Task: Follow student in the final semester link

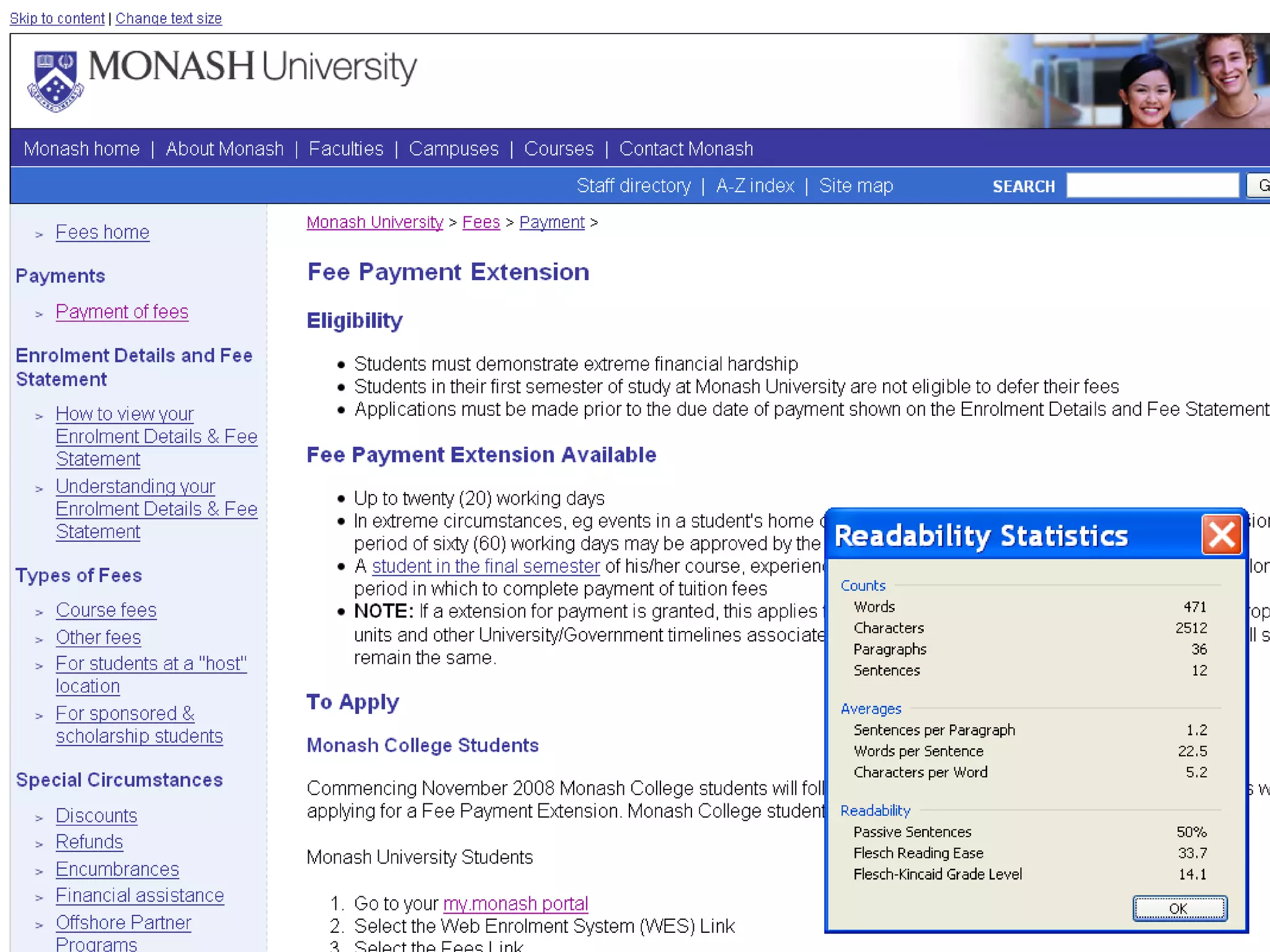Action: 486,566
